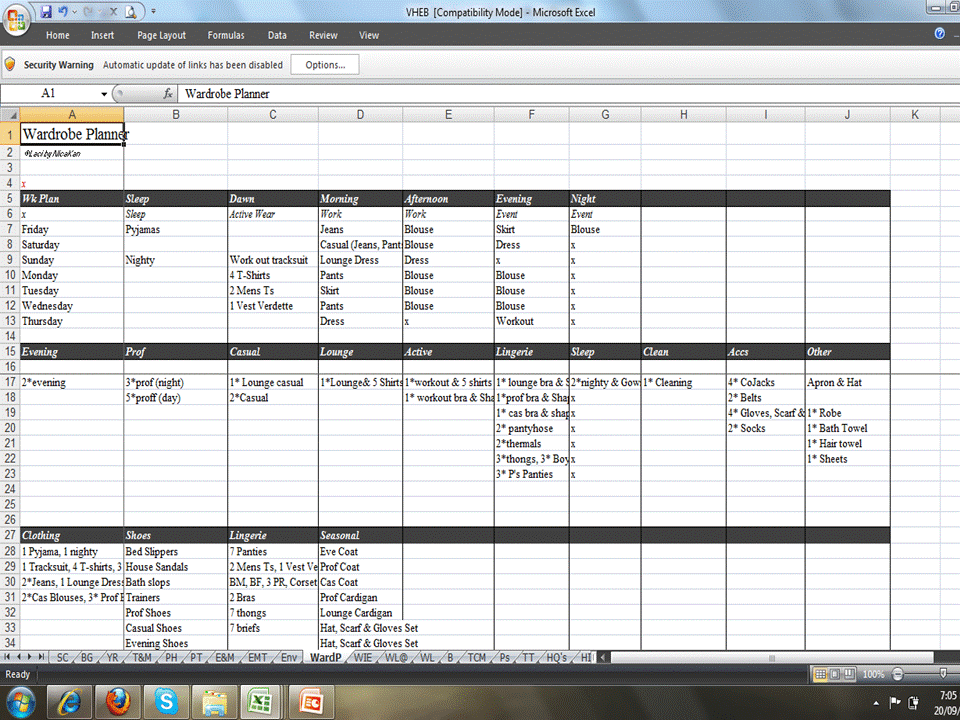Open the Customize Quick Access Toolbar dropdown
960x720 pixels.
(x=153, y=12)
